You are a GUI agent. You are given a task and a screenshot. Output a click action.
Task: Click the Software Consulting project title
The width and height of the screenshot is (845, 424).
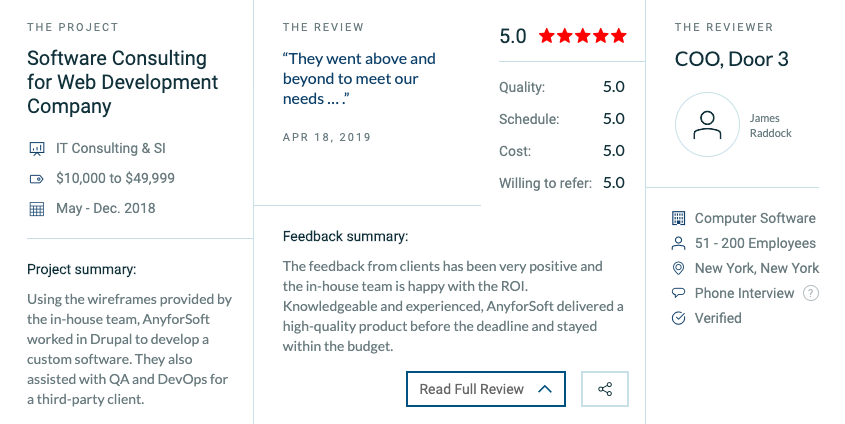[122, 82]
